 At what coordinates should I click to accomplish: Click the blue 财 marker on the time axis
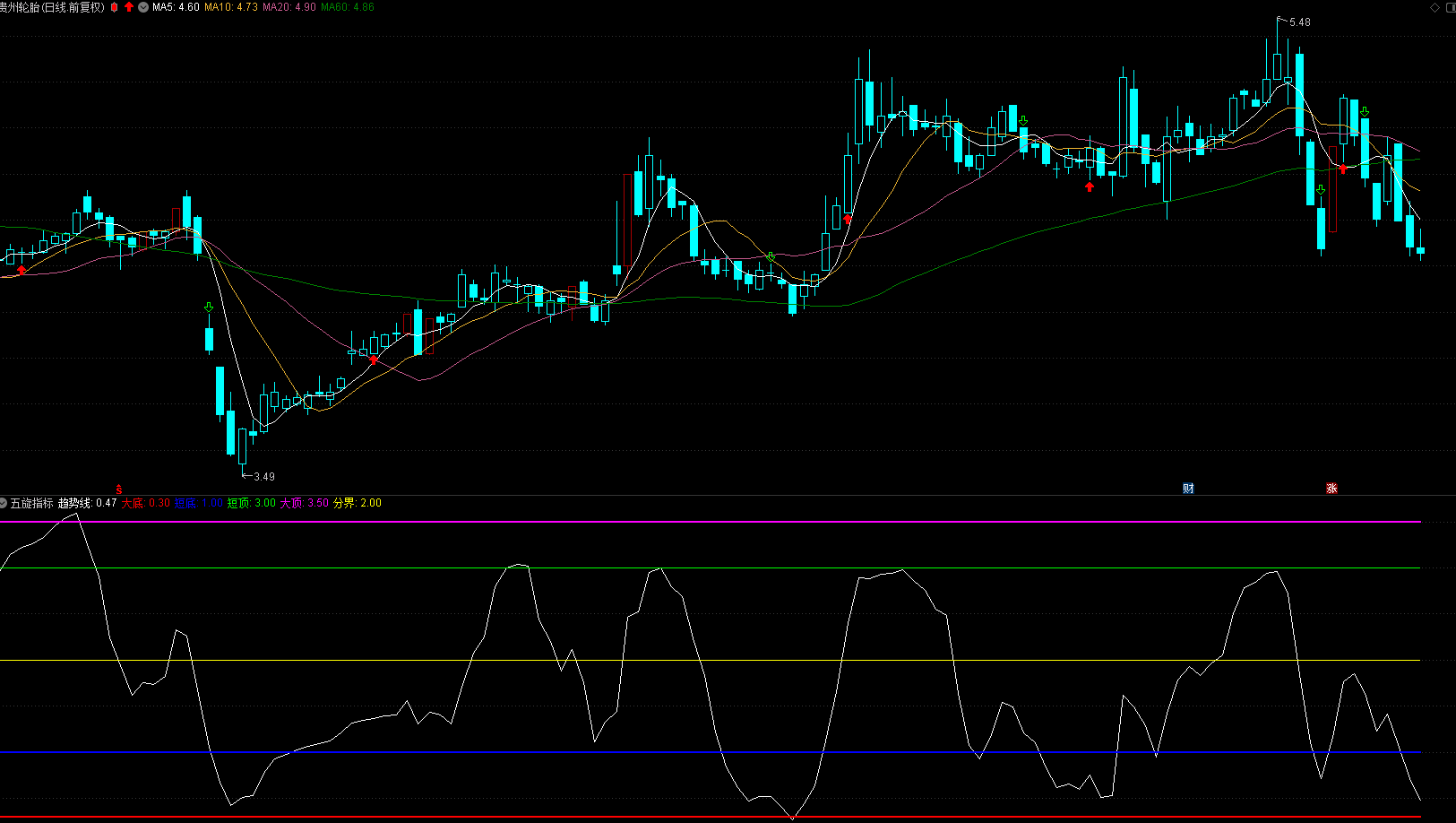[1188, 489]
